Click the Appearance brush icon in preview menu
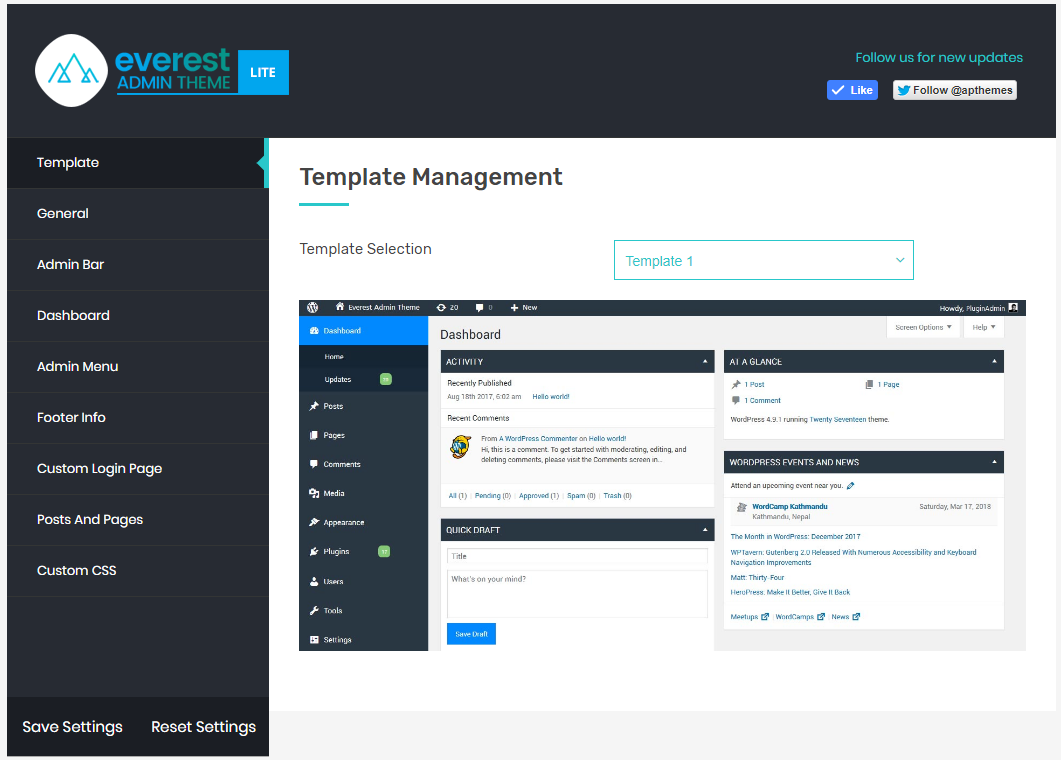The width and height of the screenshot is (1061, 760). coord(314,522)
